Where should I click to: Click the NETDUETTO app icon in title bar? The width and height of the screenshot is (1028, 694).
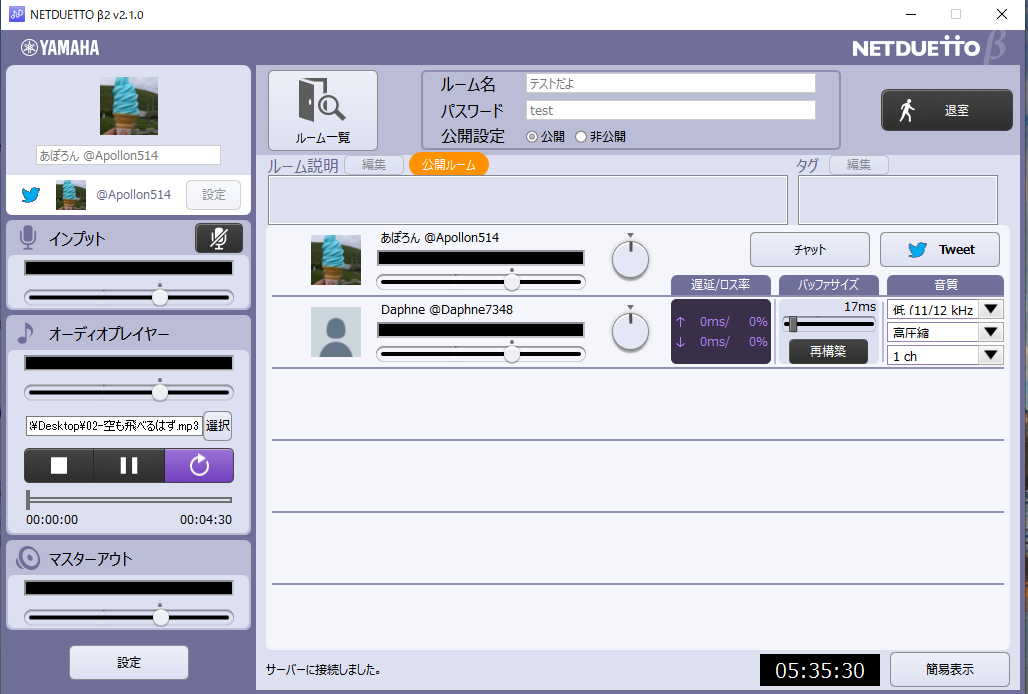pyautogui.click(x=16, y=14)
